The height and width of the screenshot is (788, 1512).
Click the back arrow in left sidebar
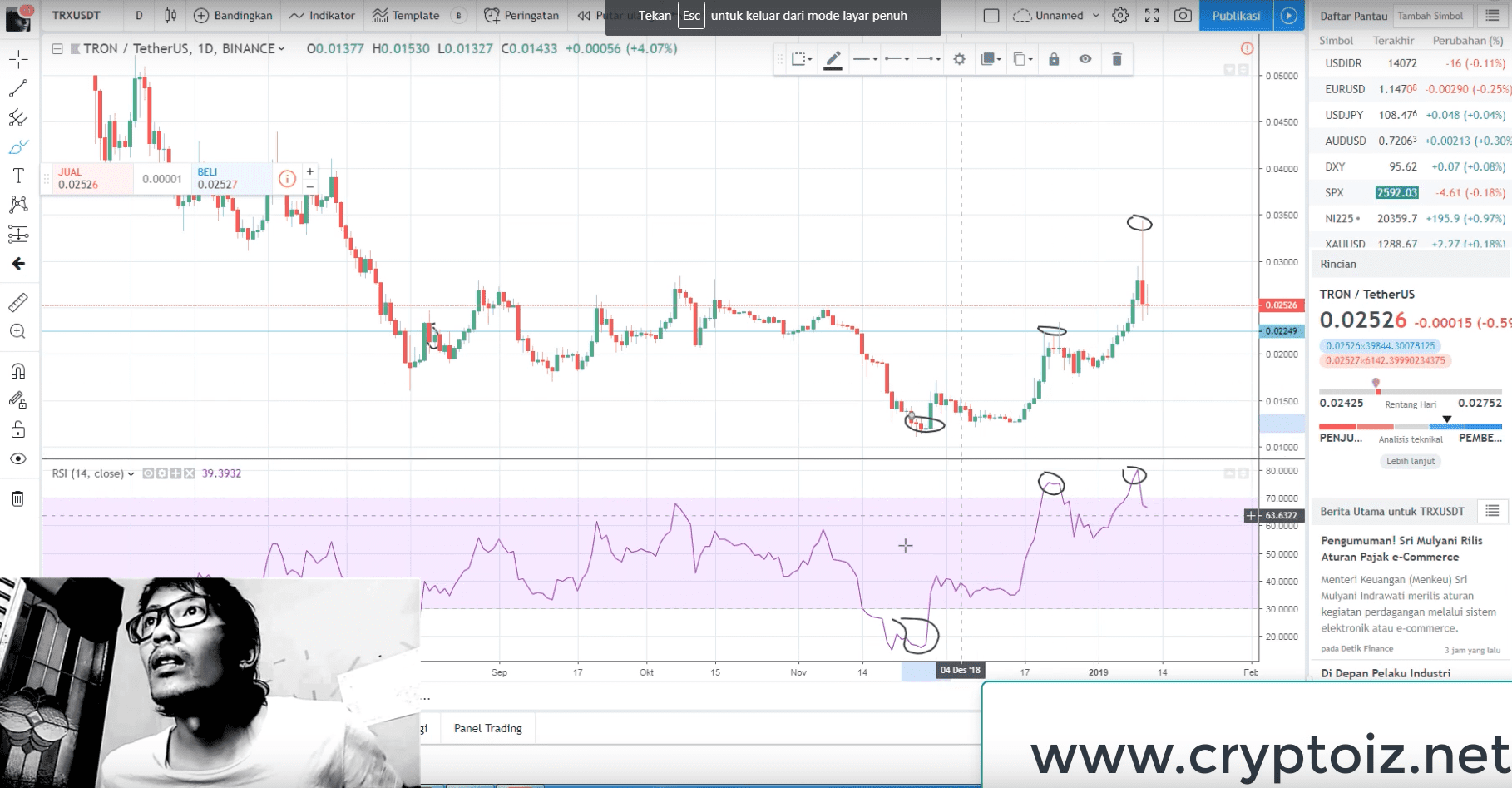point(18,264)
